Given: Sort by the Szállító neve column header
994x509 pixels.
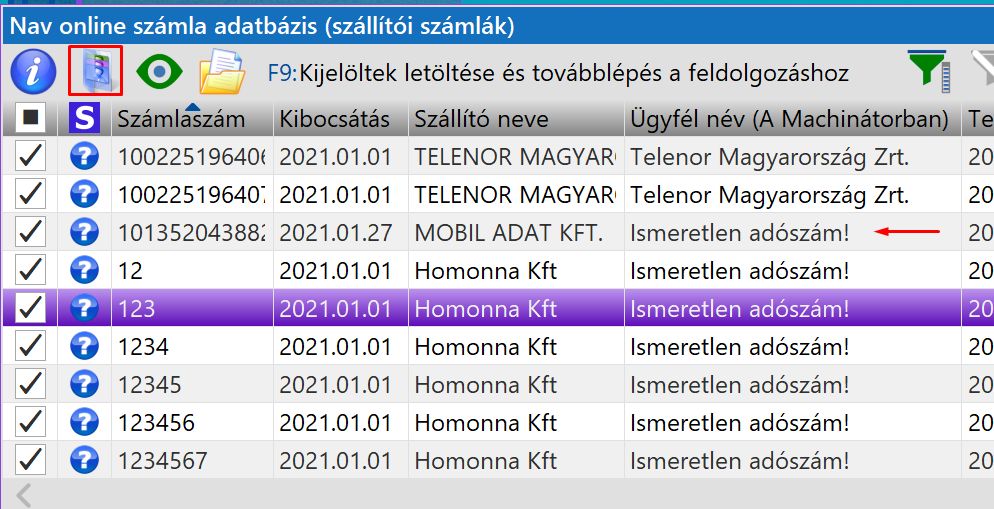Looking at the screenshot, I should [x=482, y=120].
